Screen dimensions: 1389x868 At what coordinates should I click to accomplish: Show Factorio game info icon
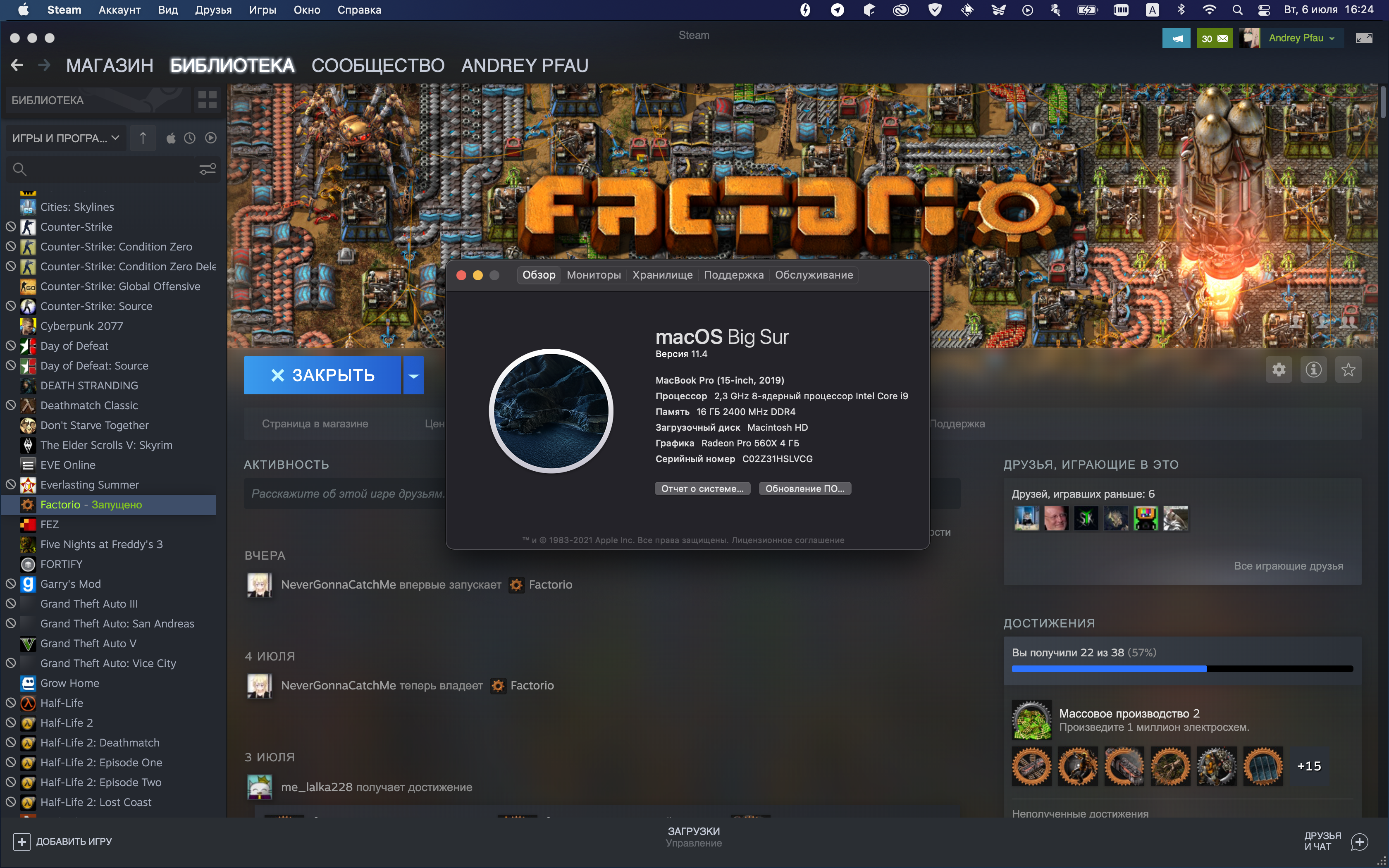1314,369
